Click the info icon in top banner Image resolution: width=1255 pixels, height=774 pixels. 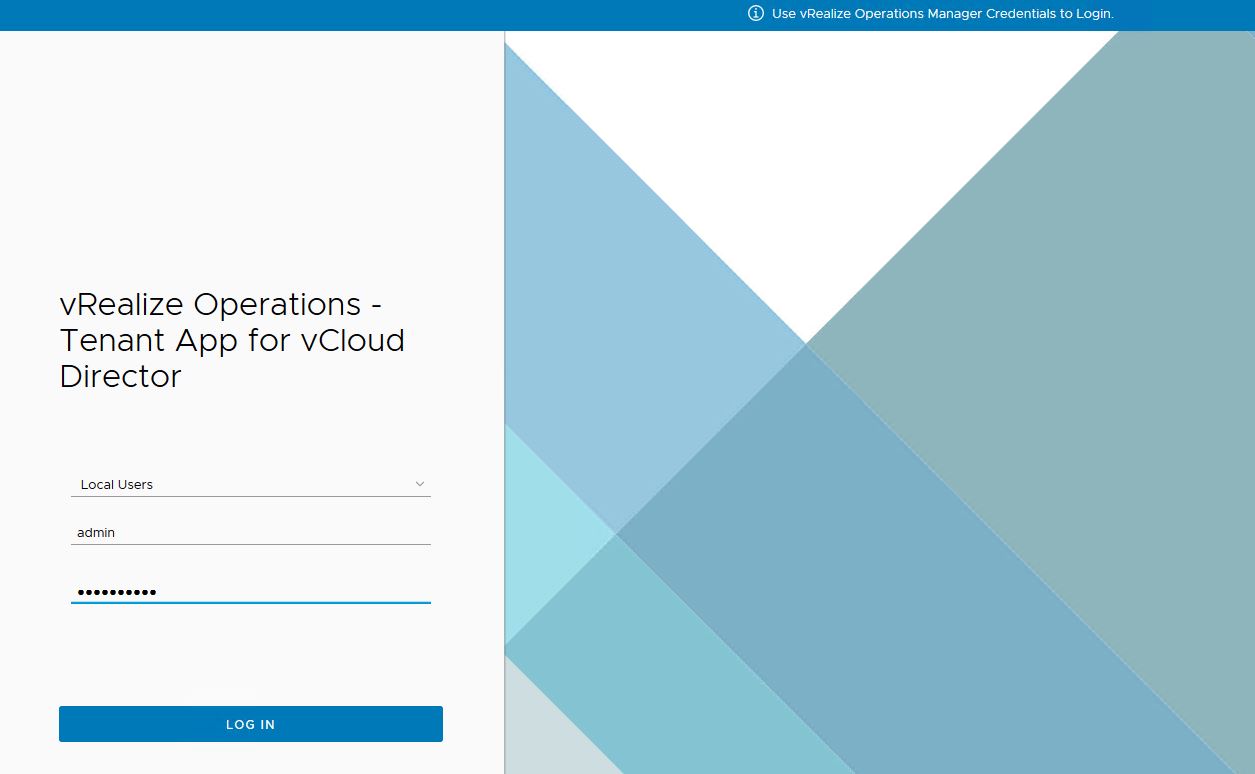(756, 14)
